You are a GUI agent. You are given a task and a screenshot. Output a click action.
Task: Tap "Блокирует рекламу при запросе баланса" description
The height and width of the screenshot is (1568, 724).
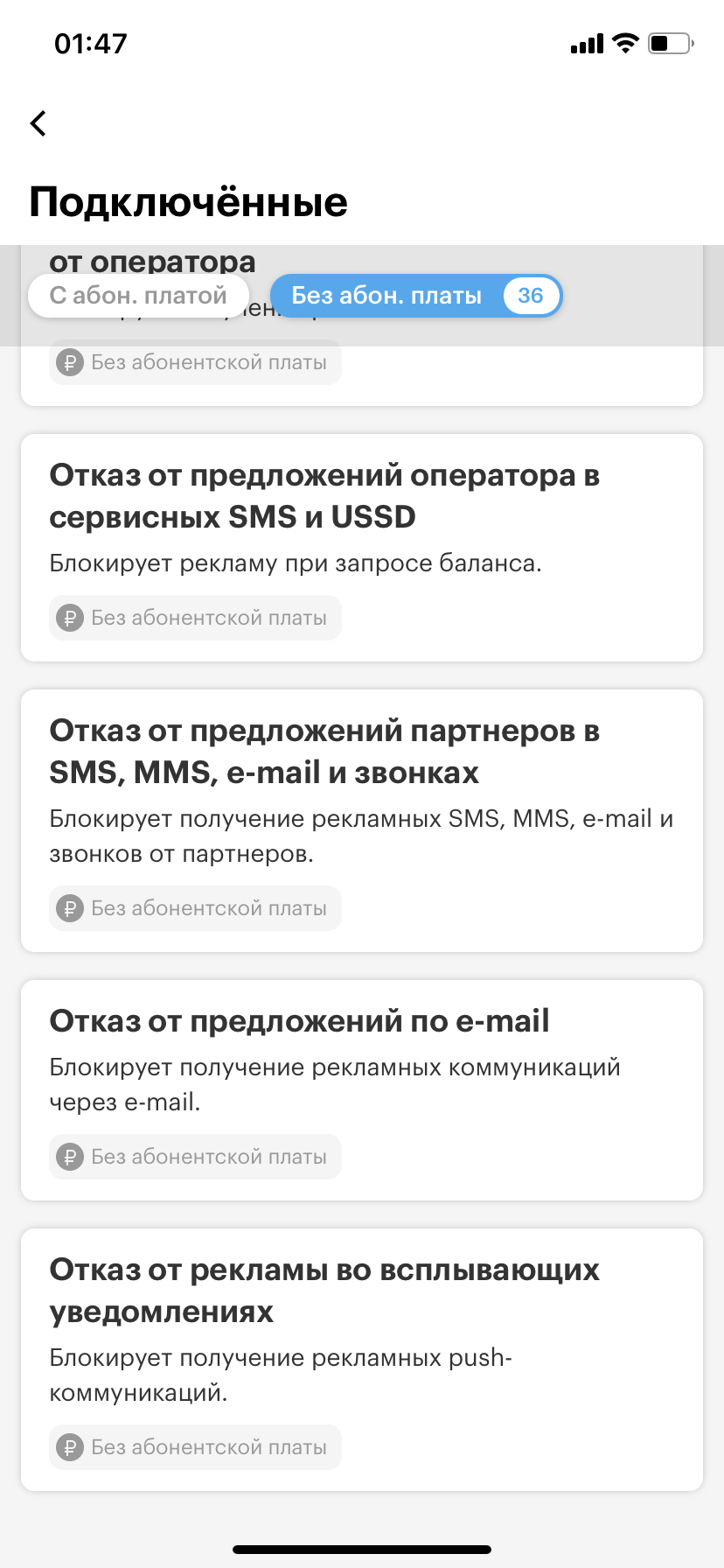(x=296, y=563)
